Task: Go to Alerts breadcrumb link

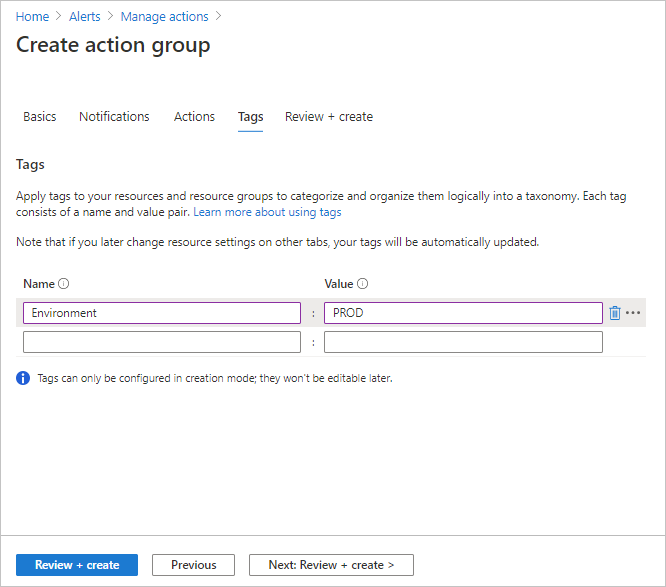Action: coord(84,17)
